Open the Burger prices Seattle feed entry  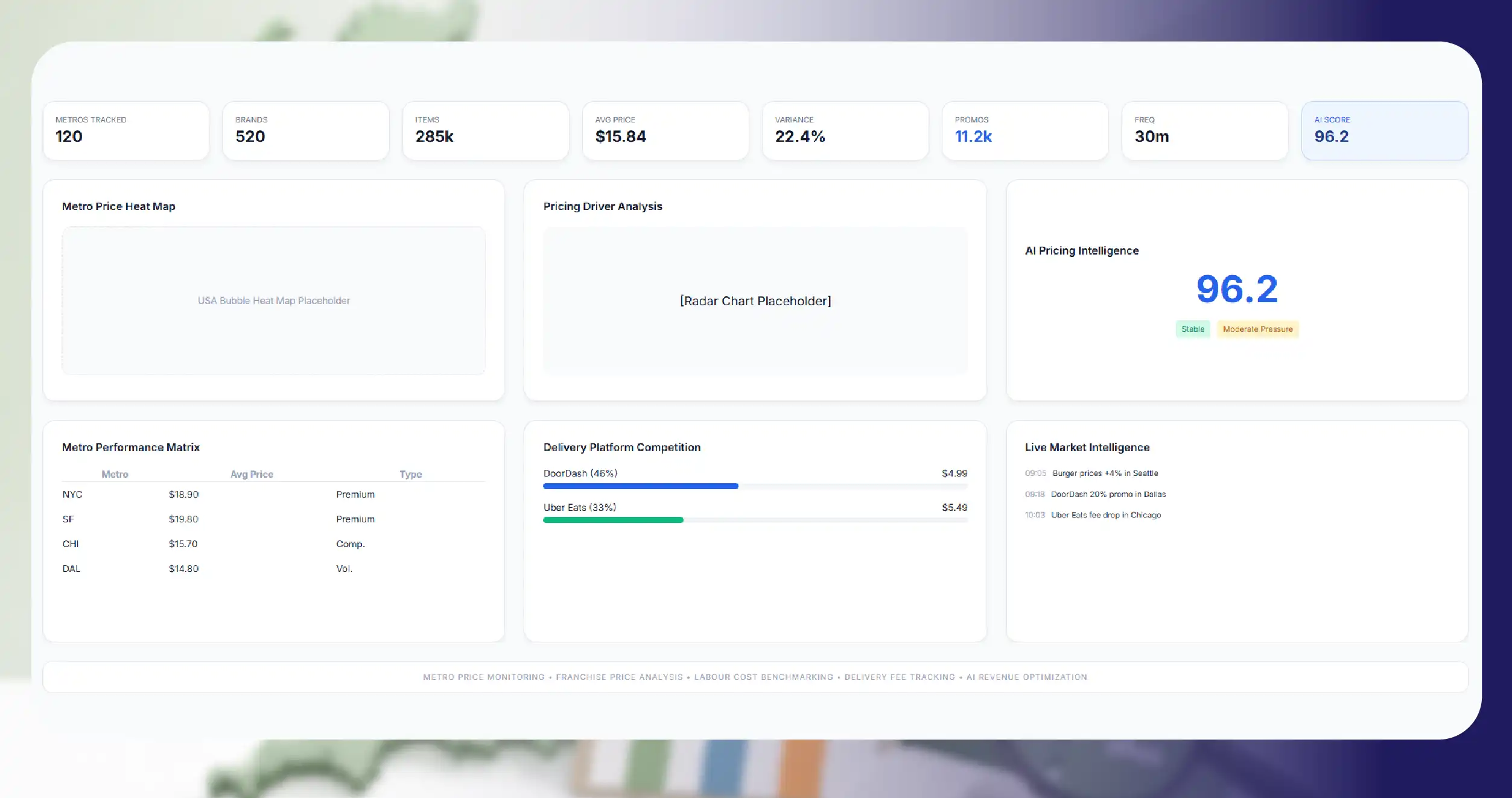[1091, 473]
